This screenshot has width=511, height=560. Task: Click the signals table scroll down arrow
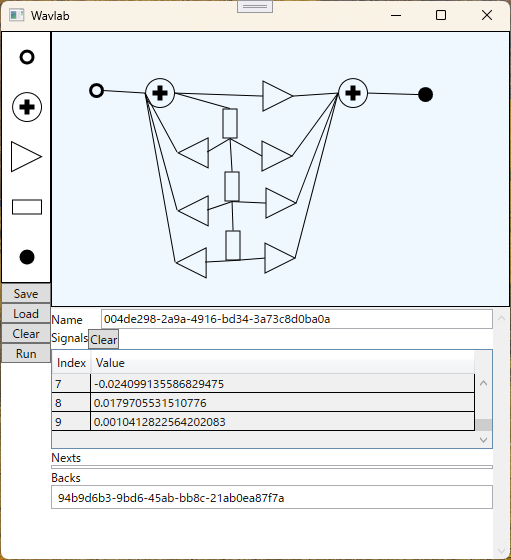coord(484,440)
